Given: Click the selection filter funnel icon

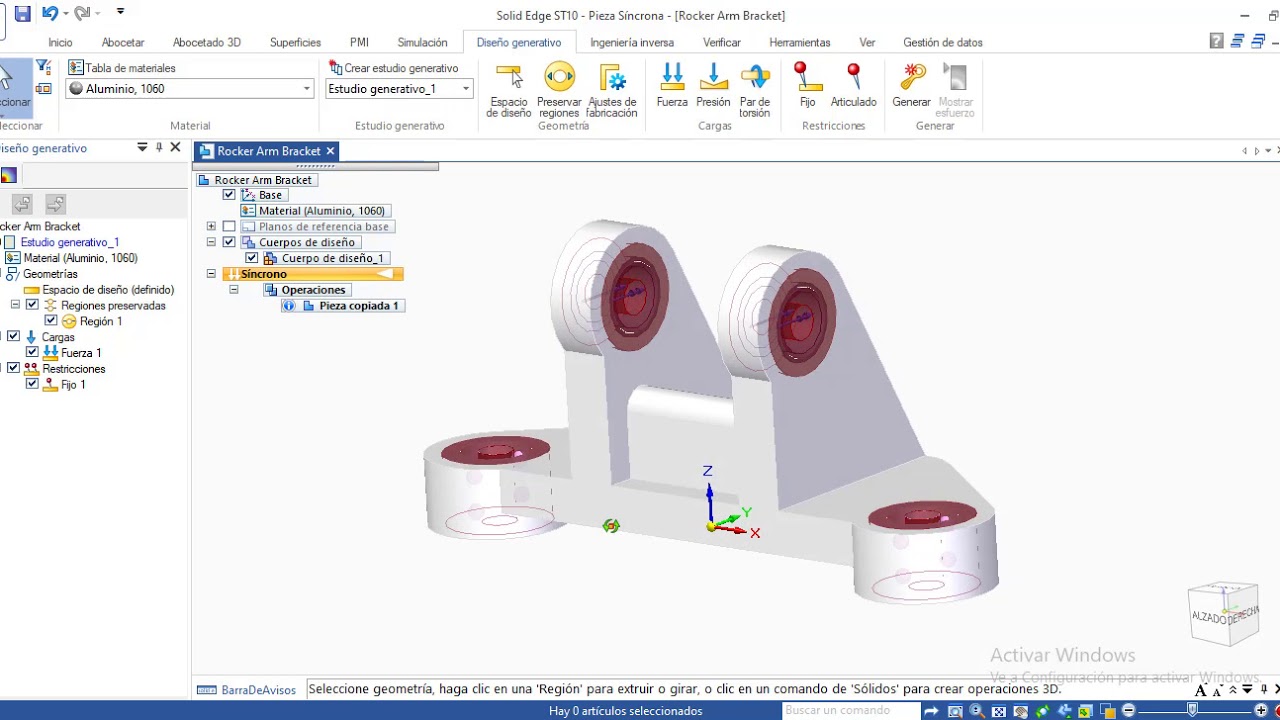Looking at the screenshot, I should 43,67.
